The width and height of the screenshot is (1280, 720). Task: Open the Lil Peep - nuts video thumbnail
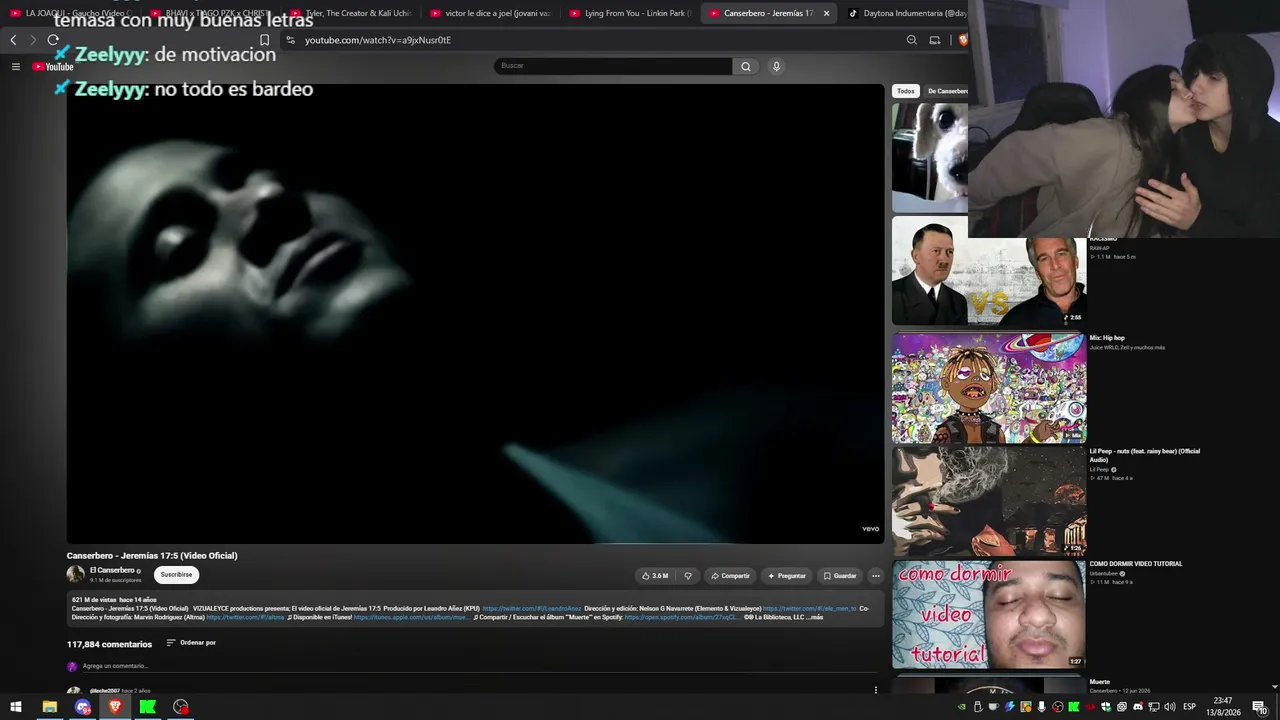pyautogui.click(x=989, y=501)
